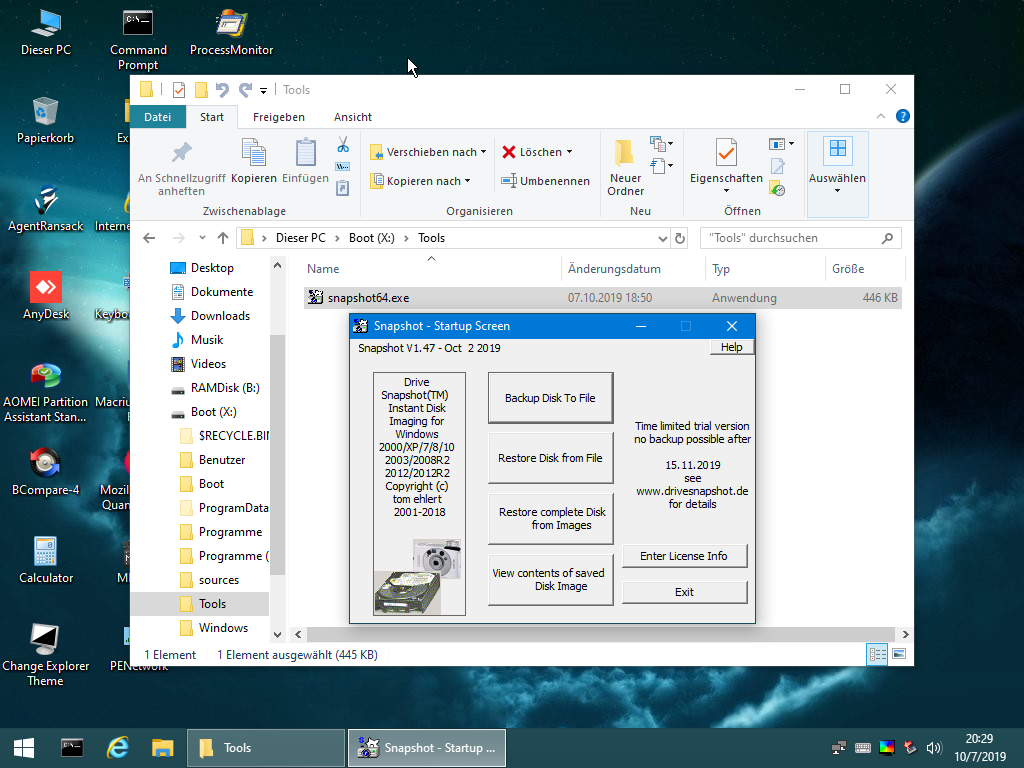Screen dimensions: 1024x768
Task: Click the Backup Disk To File button
Action: pyautogui.click(x=549, y=398)
